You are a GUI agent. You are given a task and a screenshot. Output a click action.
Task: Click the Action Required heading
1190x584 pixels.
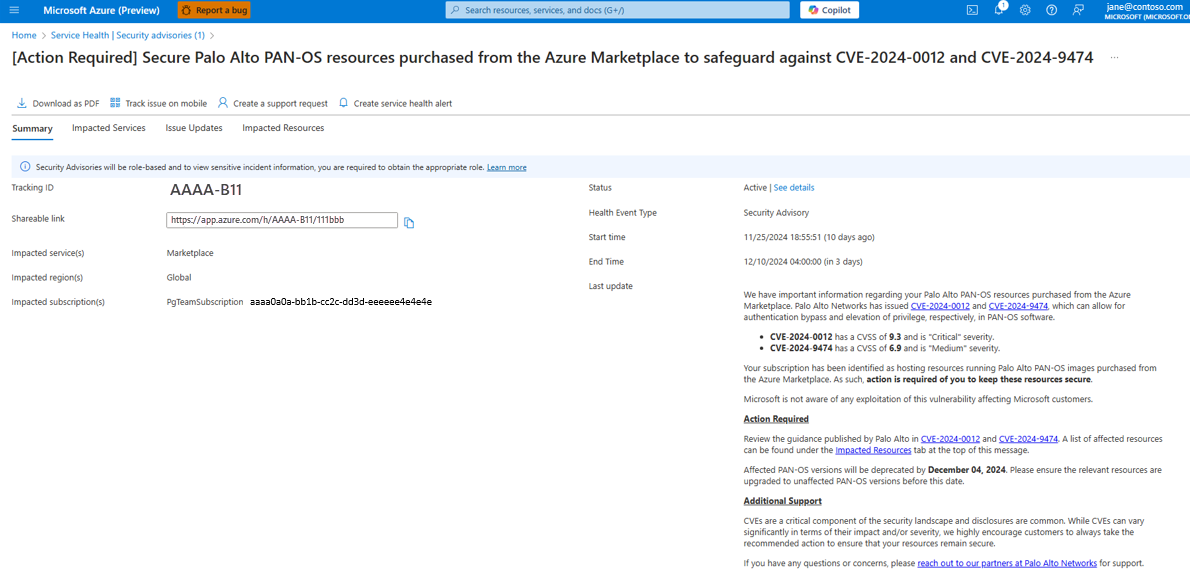point(776,419)
